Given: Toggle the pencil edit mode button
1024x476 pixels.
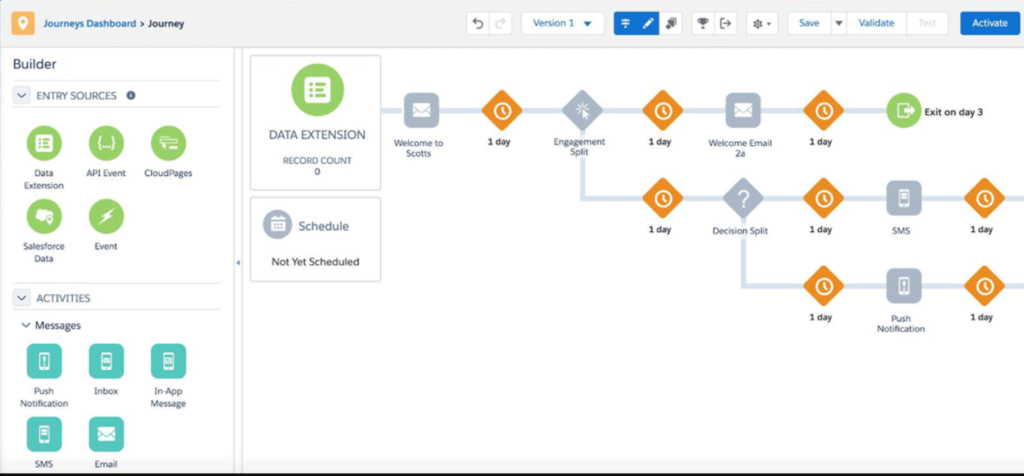Looking at the screenshot, I should [x=649, y=23].
